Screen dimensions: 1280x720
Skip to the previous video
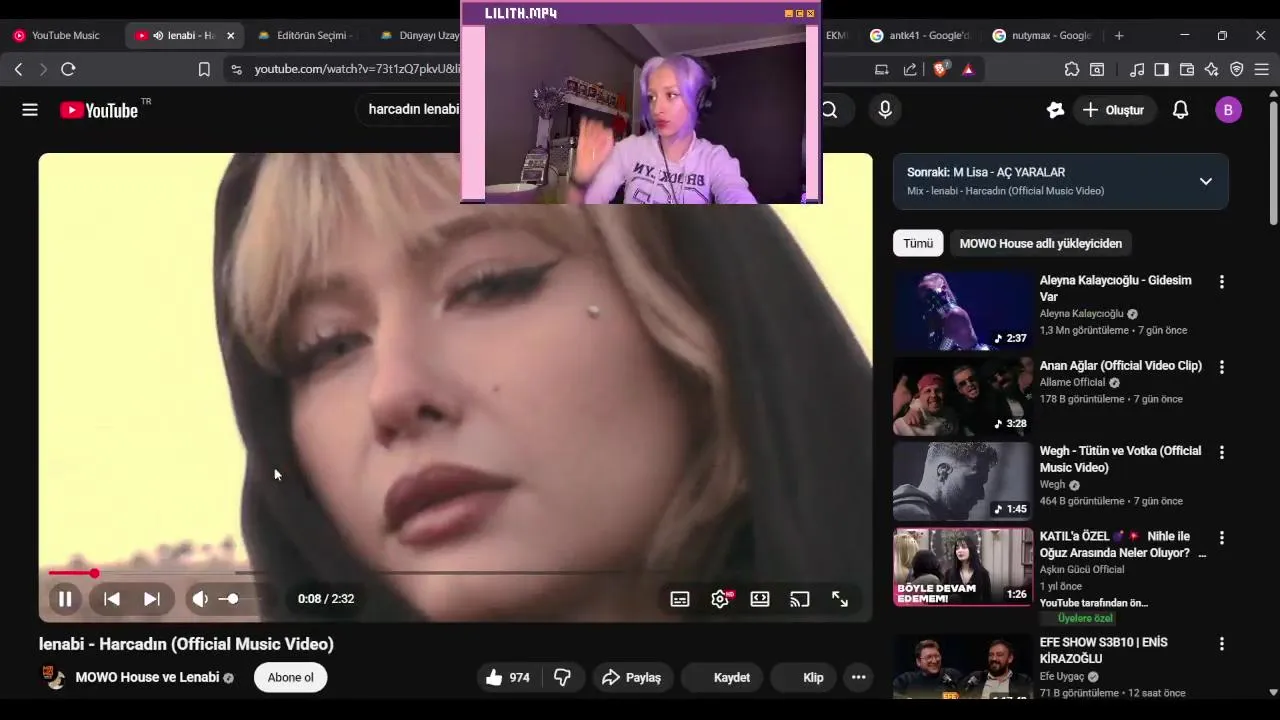tap(112, 599)
